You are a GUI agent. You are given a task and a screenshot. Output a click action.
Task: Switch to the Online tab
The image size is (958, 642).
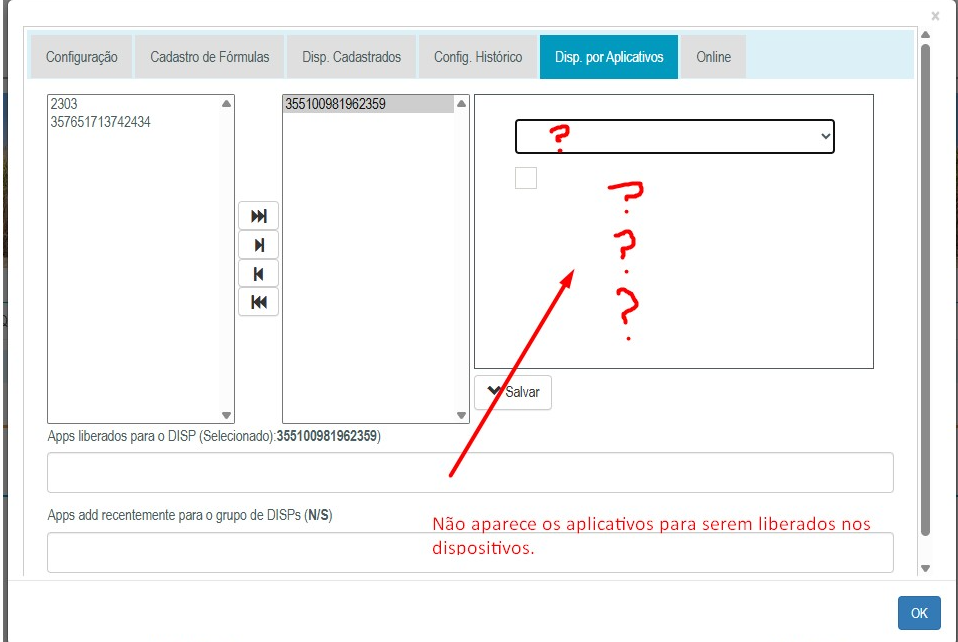713,57
